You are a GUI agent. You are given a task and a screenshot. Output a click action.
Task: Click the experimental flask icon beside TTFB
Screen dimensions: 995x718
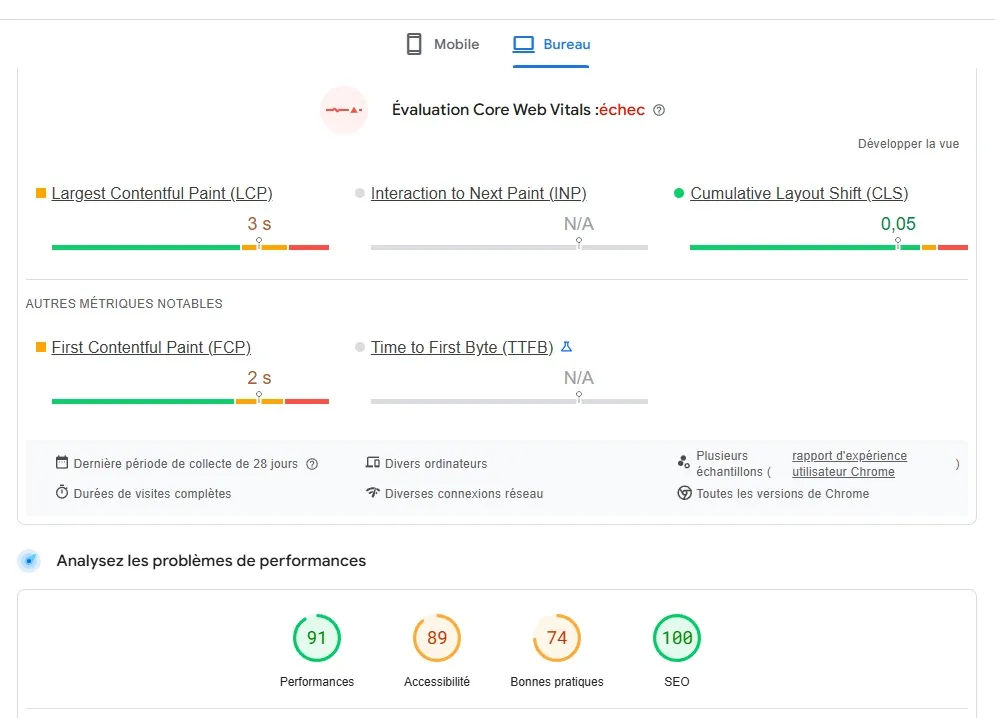coord(567,347)
